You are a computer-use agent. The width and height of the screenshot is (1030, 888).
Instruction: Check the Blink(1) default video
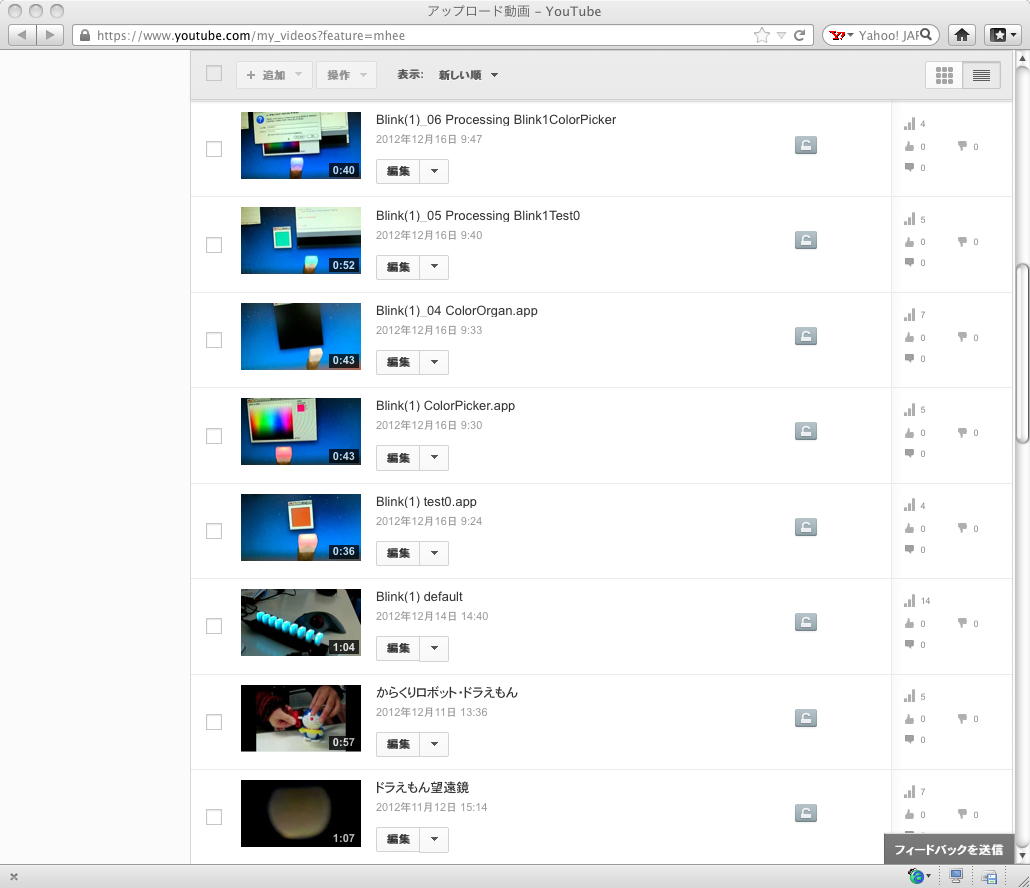pyautogui.click(x=214, y=626)
